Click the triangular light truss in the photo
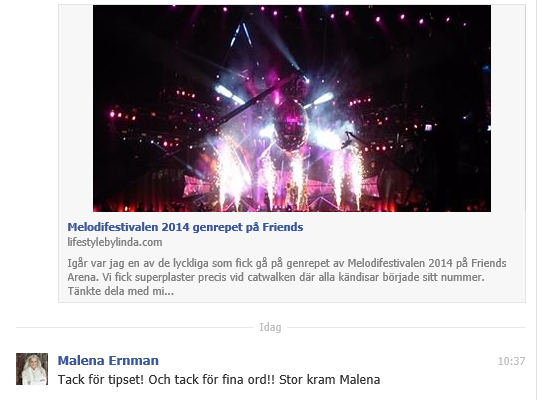Image resolution: width=538 pixels, height=400 pixels. tap(241, 35)
